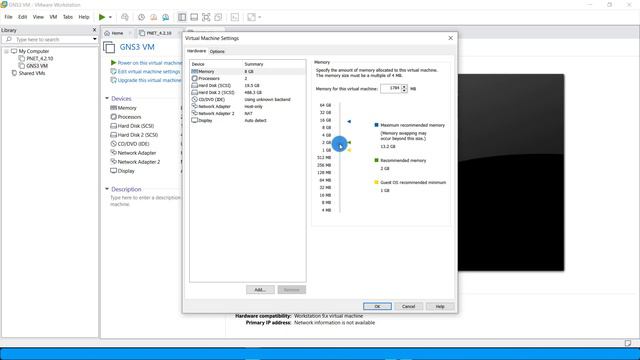Close the Library panel
640x360 pixels.
94,30
